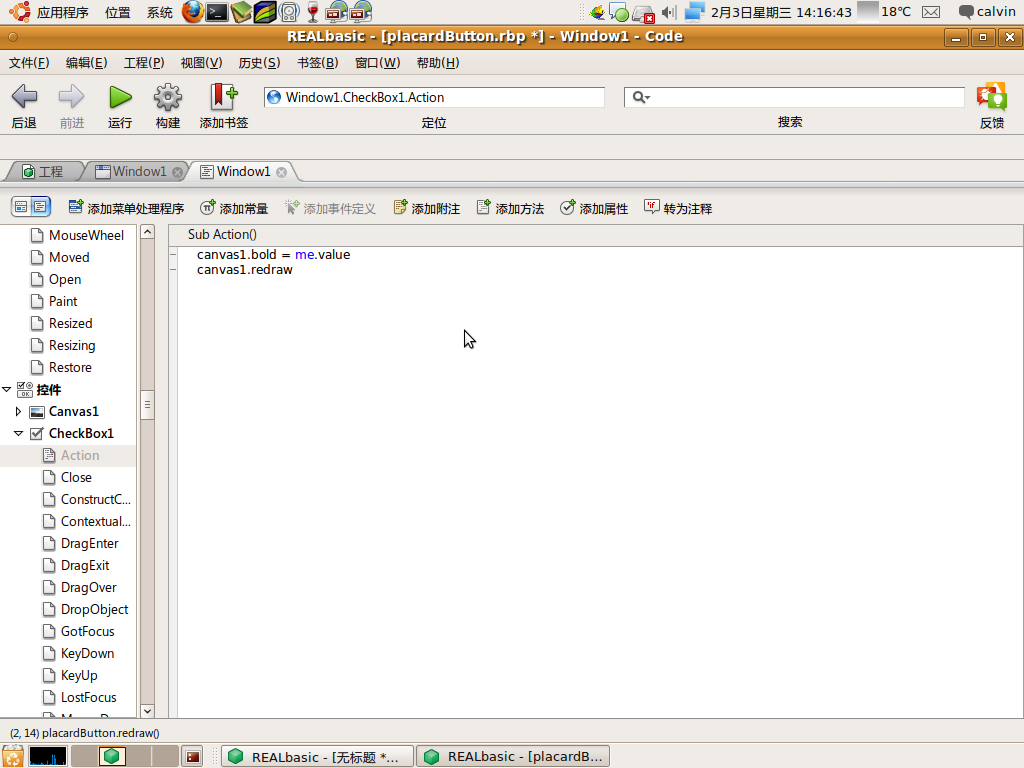Open the 编辑(E) menu
The height and width of the screenshot is (768, 1024).
click(x=86, y=63)
